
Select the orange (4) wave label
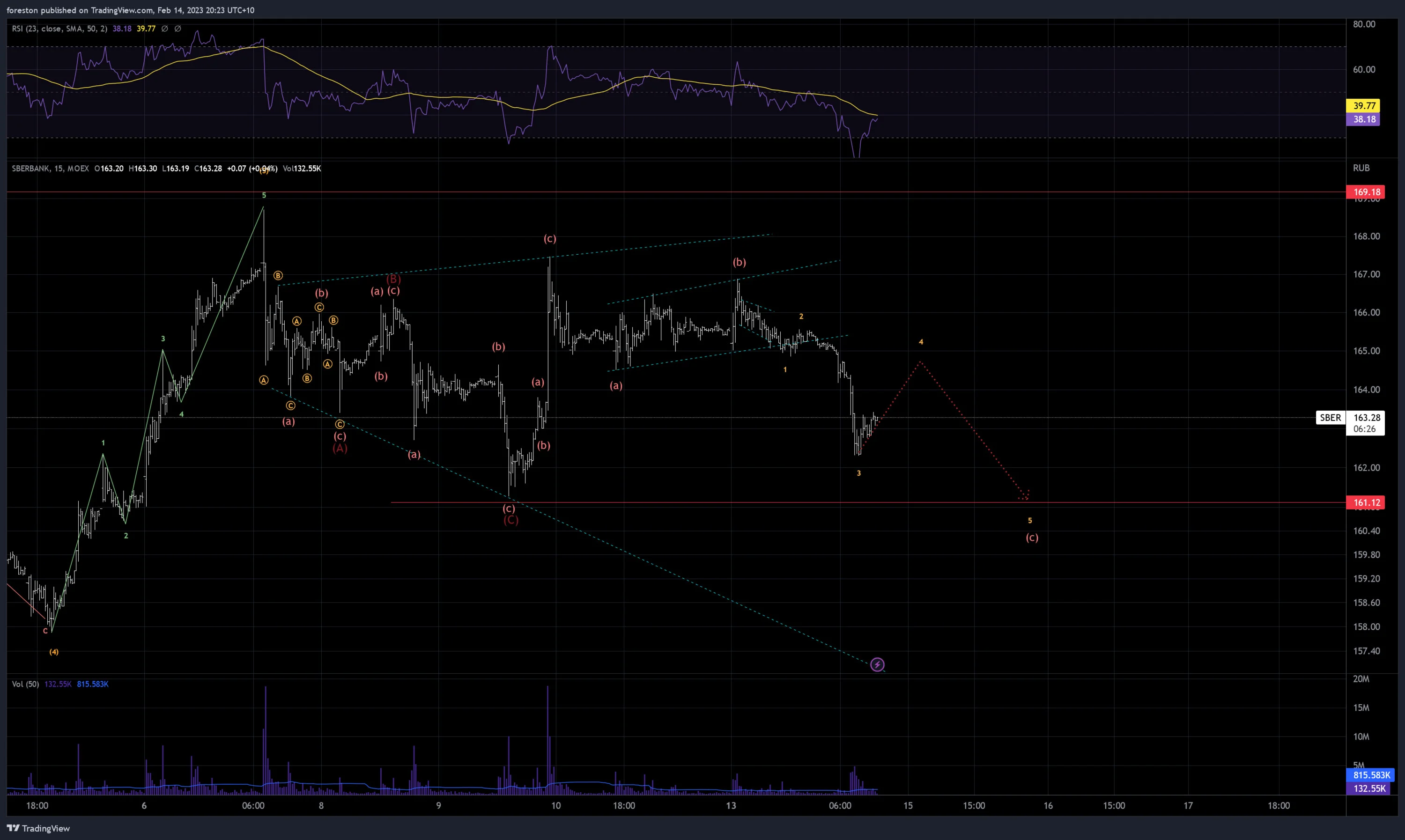tap(54, 652)
